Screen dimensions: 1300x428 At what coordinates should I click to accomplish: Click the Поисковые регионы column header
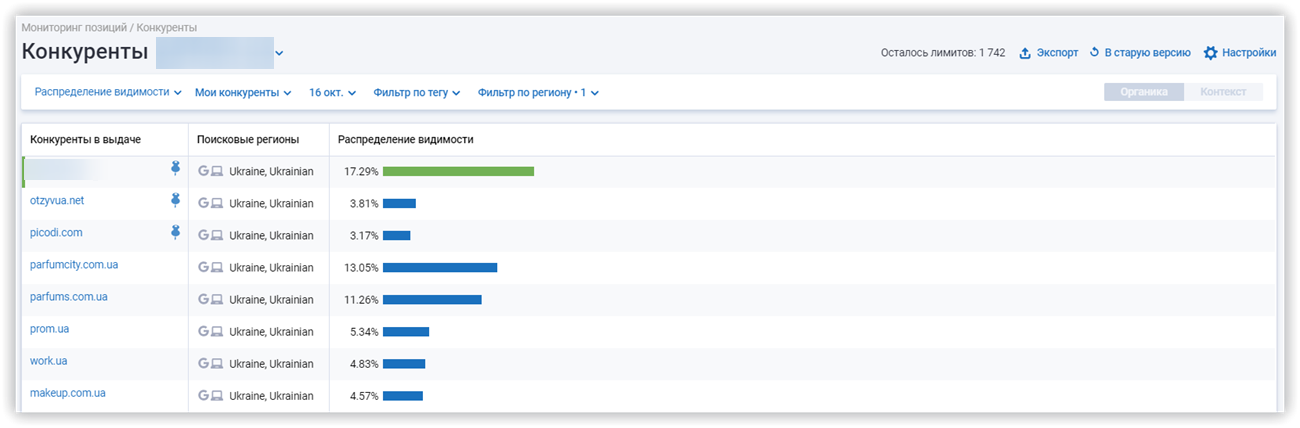248,139
